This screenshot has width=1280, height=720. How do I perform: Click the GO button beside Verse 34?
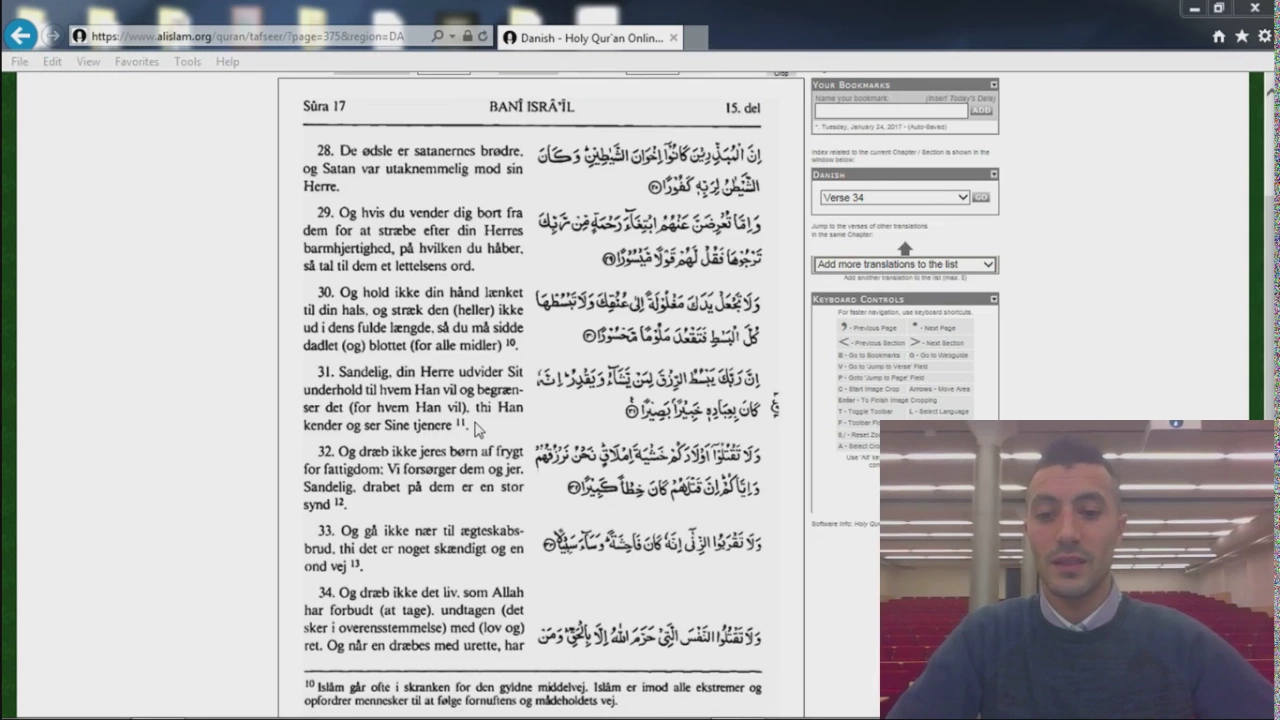click(x=981, y=198)
